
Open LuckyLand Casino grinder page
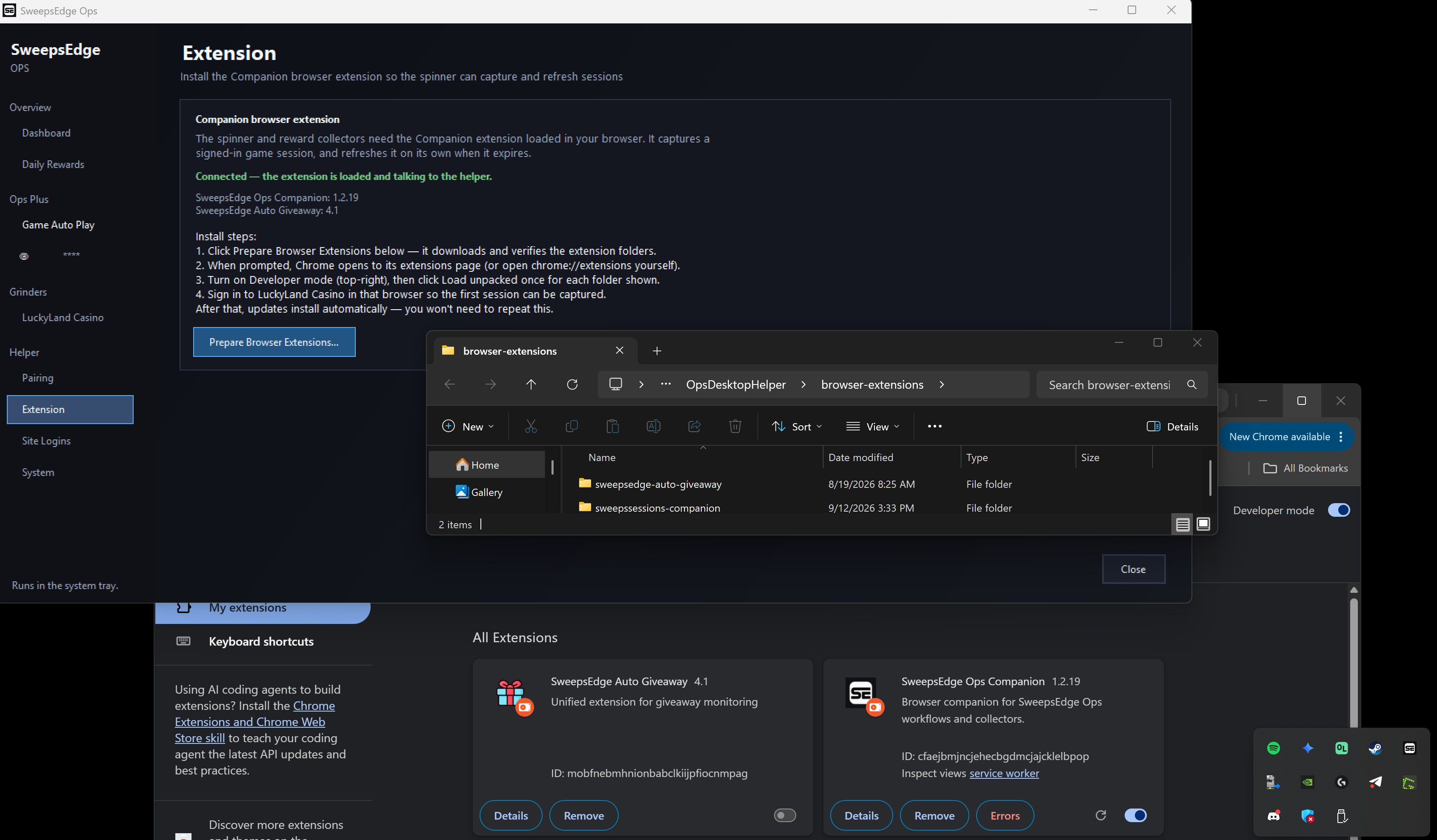pyautogui.click(x=63, y=317)
